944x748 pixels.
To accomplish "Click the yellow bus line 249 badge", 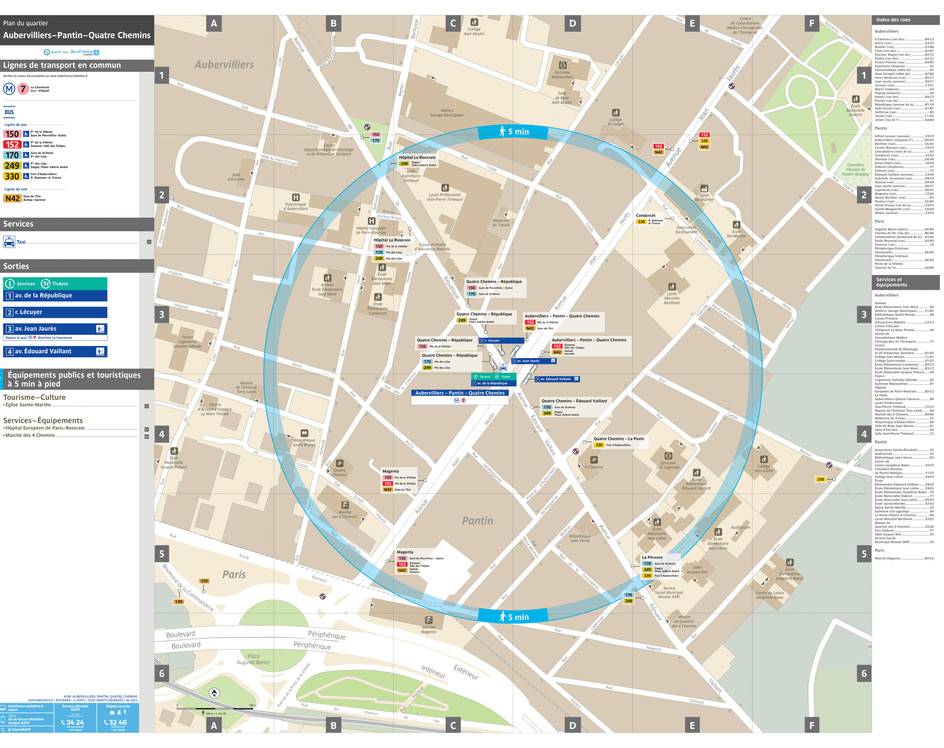I will coord(12,165).
